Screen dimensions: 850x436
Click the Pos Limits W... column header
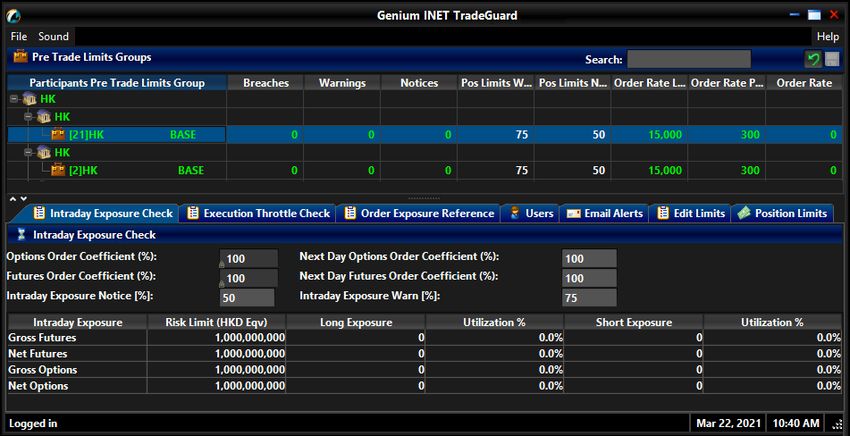click(496, 83)
